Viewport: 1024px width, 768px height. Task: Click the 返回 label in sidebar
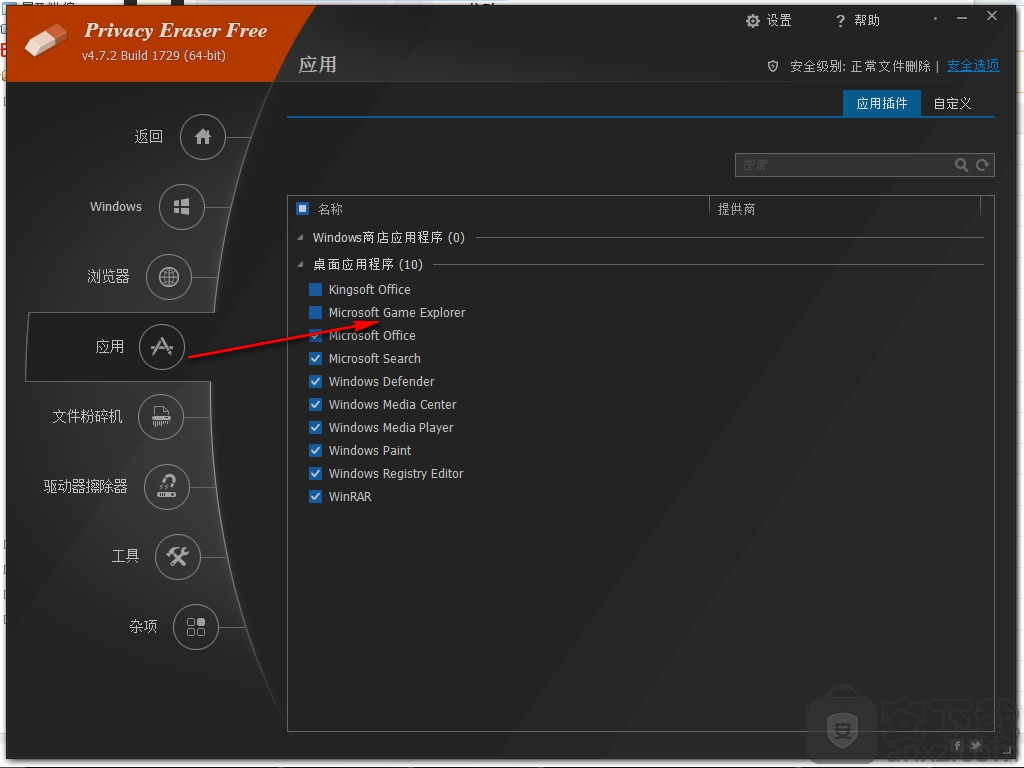148,136
